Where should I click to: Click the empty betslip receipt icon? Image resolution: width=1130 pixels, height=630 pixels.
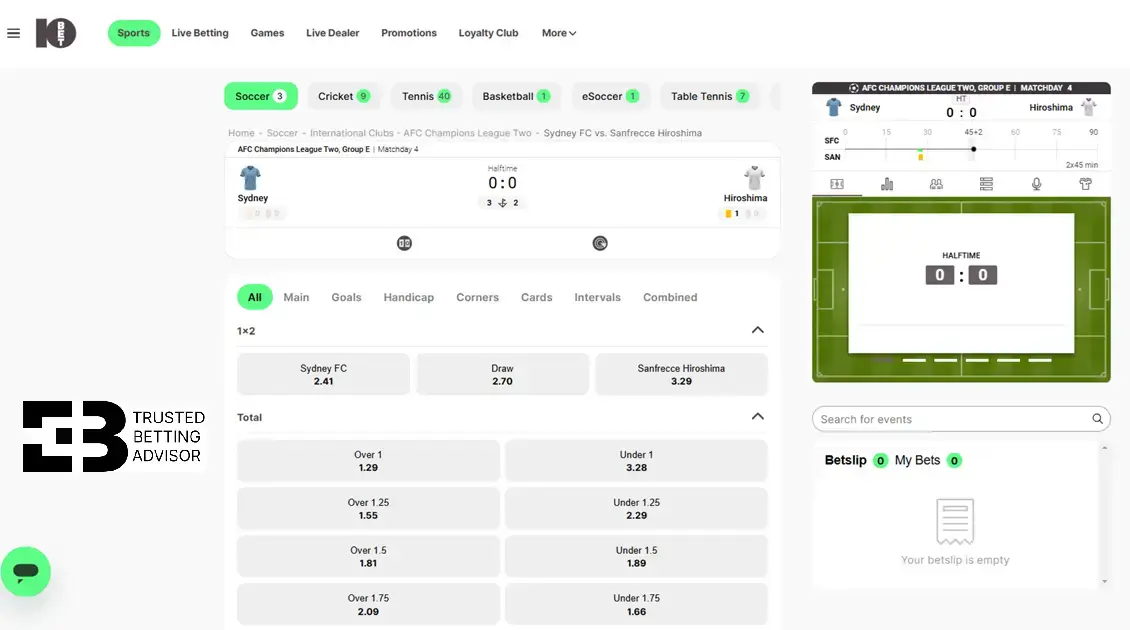coord(955,521)
